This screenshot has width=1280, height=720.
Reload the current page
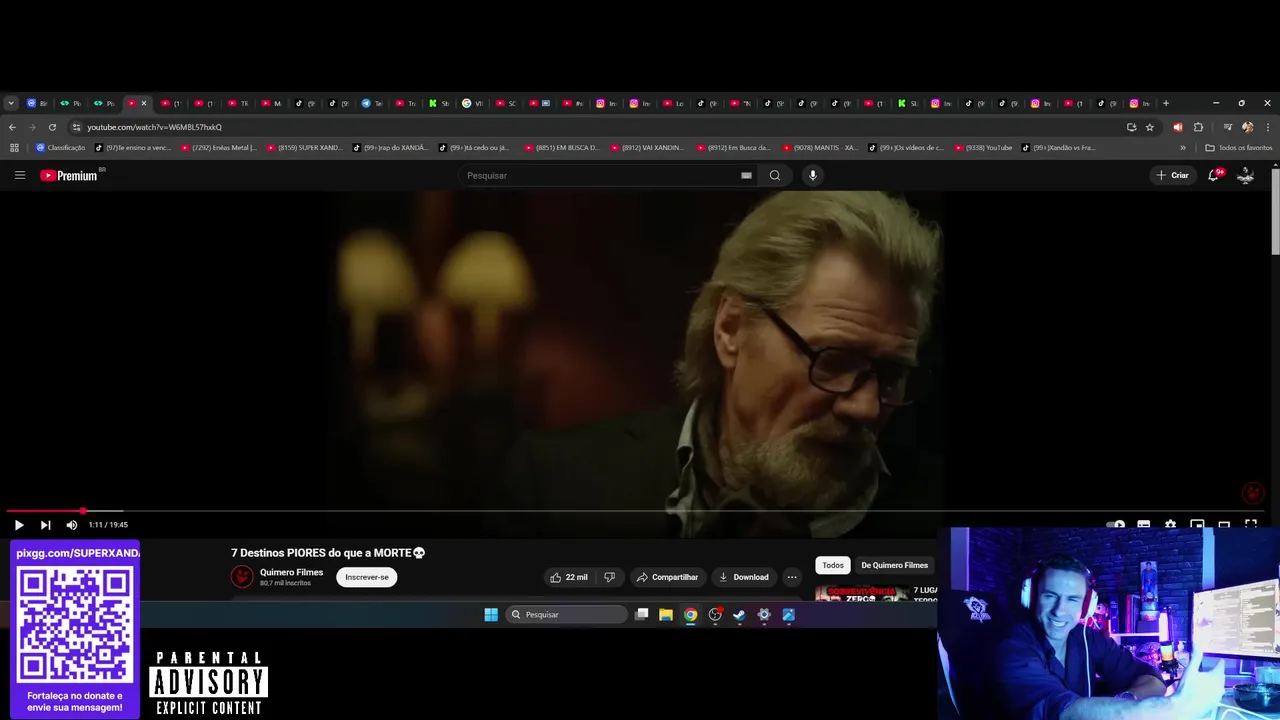(x=52, y=127)
